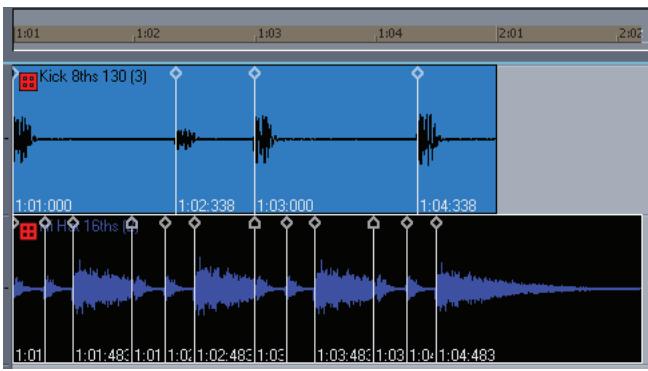Click the 1:02:338 position label in kick clip
Screen dimensions: 648x371
[x=206, y=205]
